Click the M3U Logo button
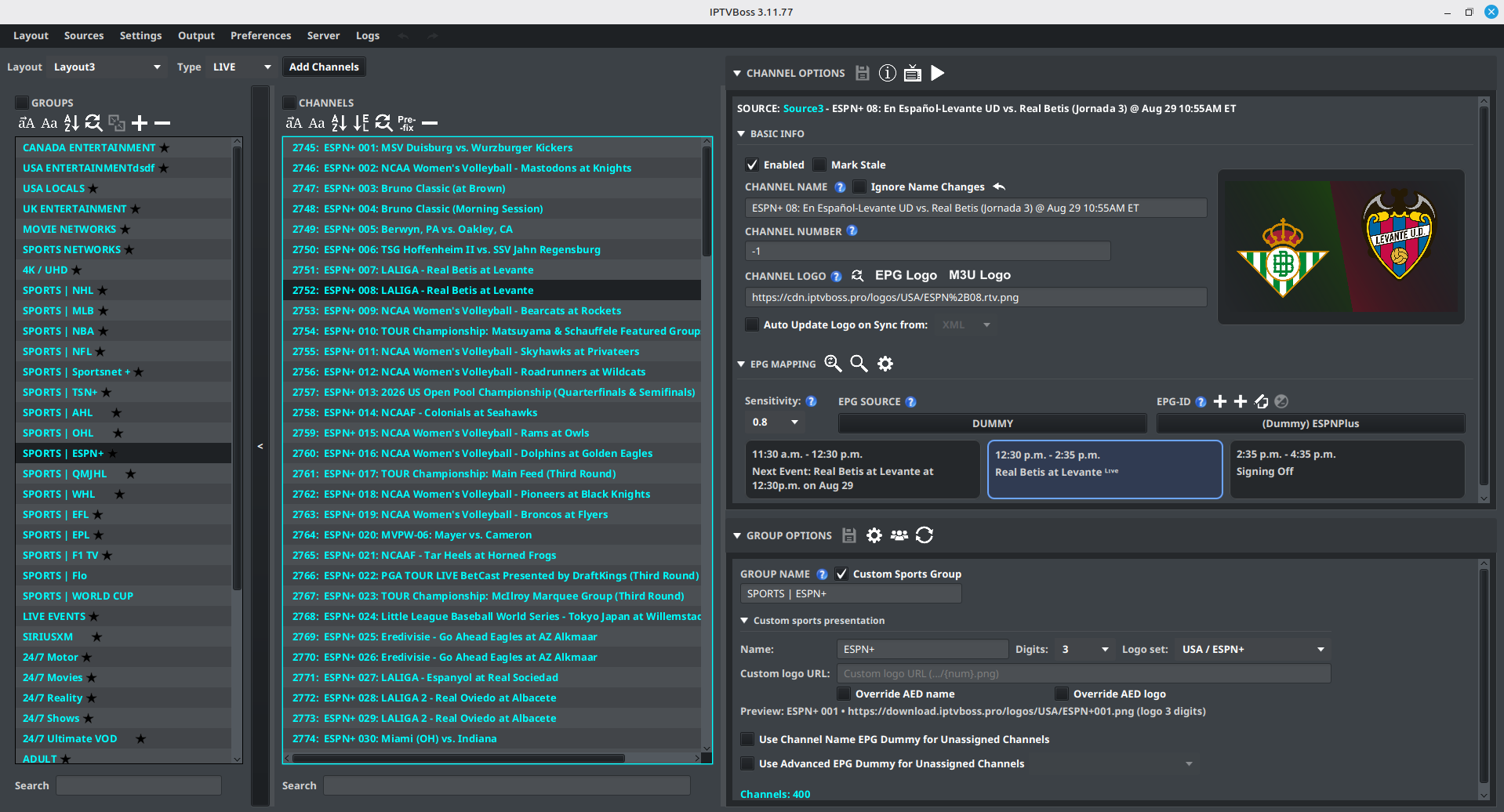 pos(979,275)
